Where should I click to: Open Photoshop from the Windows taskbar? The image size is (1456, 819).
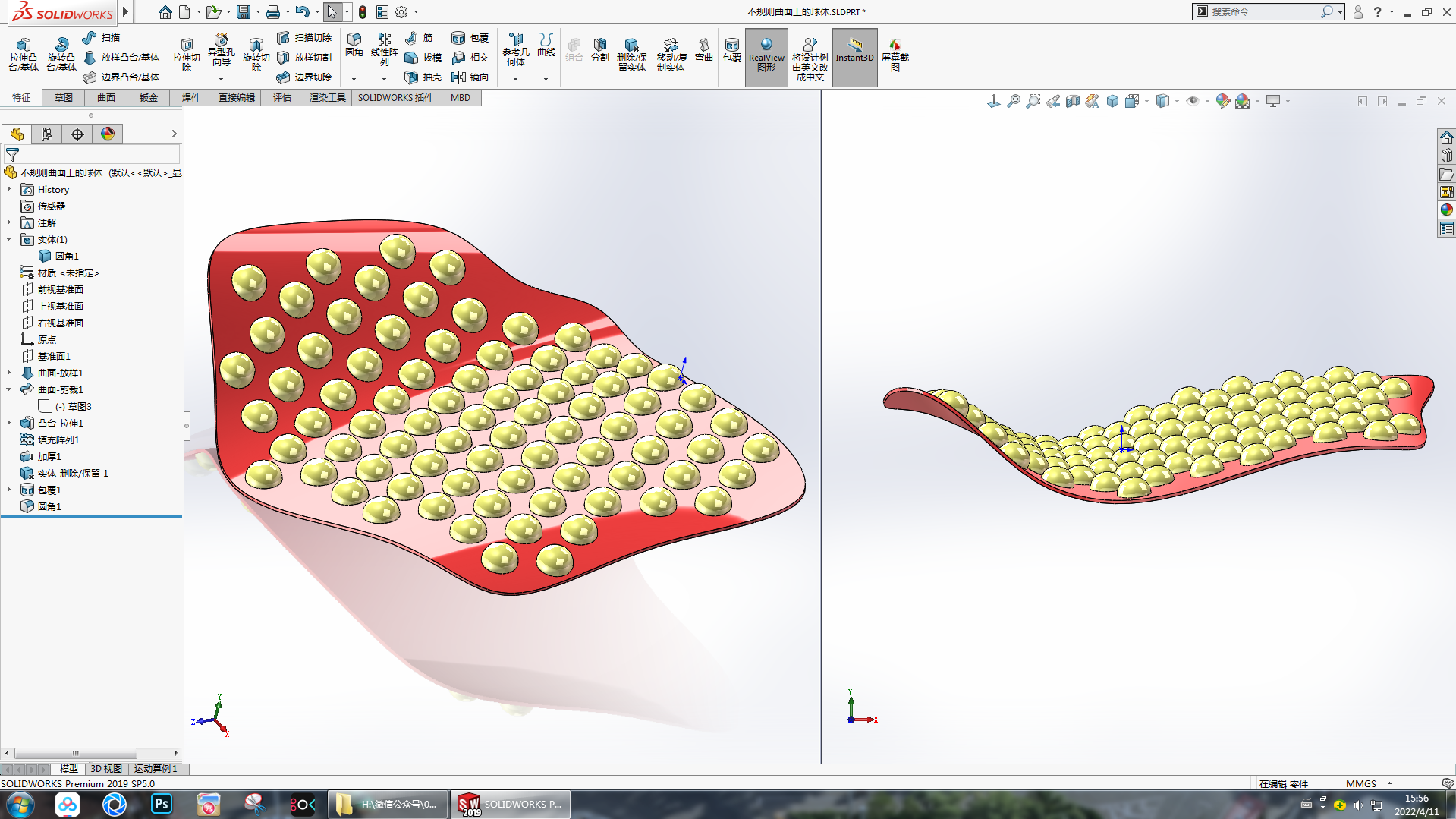[162, 804]
